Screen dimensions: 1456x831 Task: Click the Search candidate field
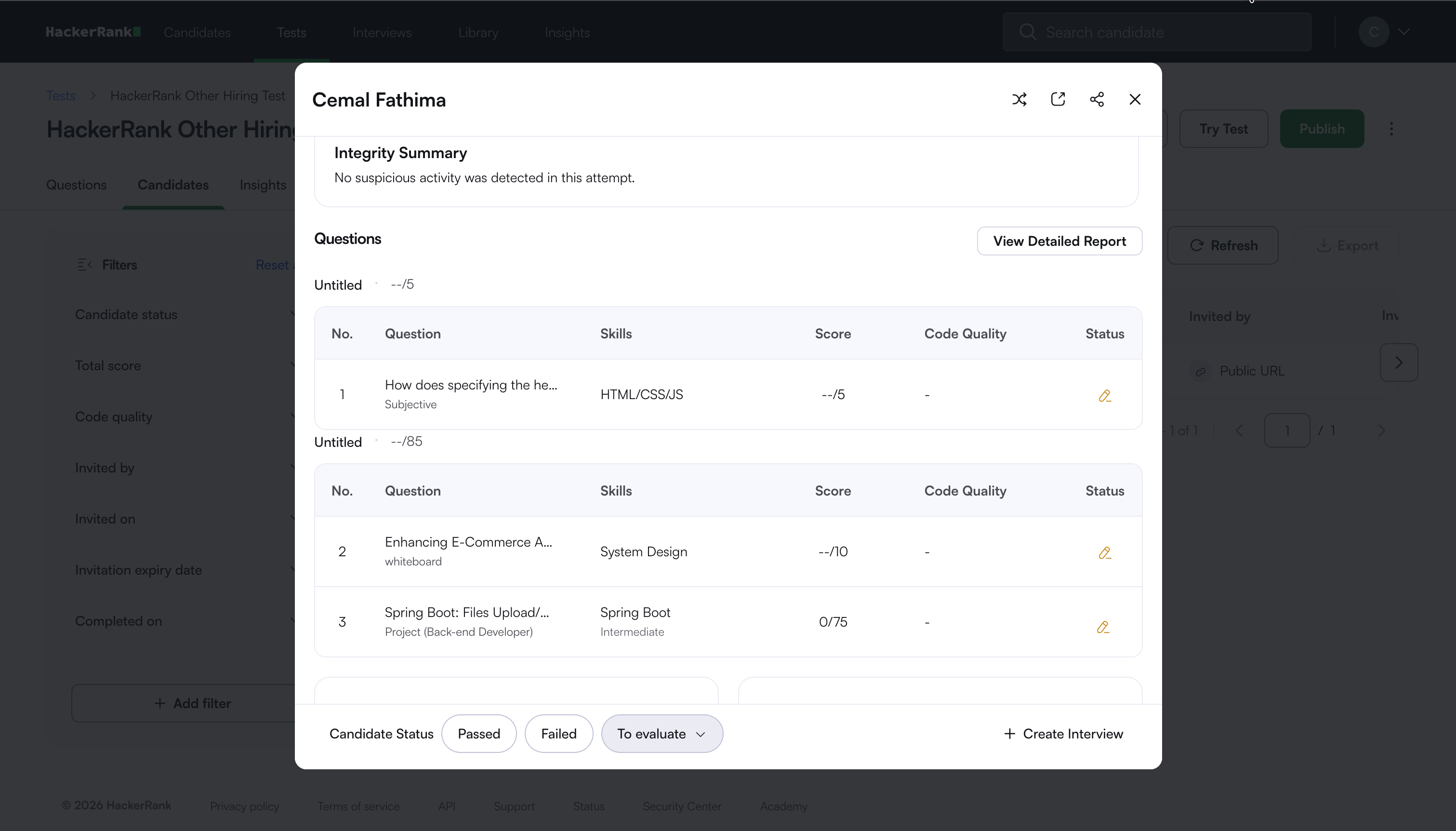pyautogui.click(x=1158, y=32)
